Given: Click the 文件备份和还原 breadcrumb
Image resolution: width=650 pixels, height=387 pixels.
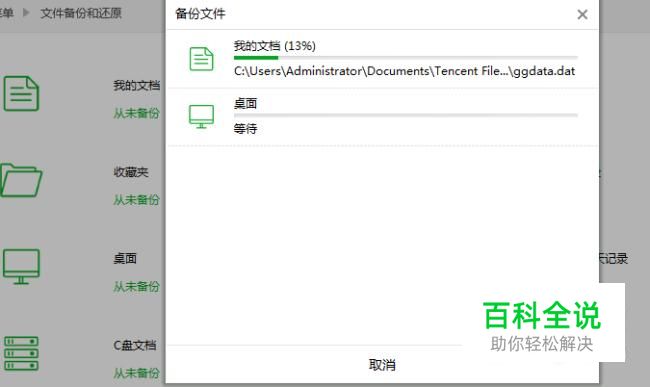Looking at the screenshot, I should point(81,13).
